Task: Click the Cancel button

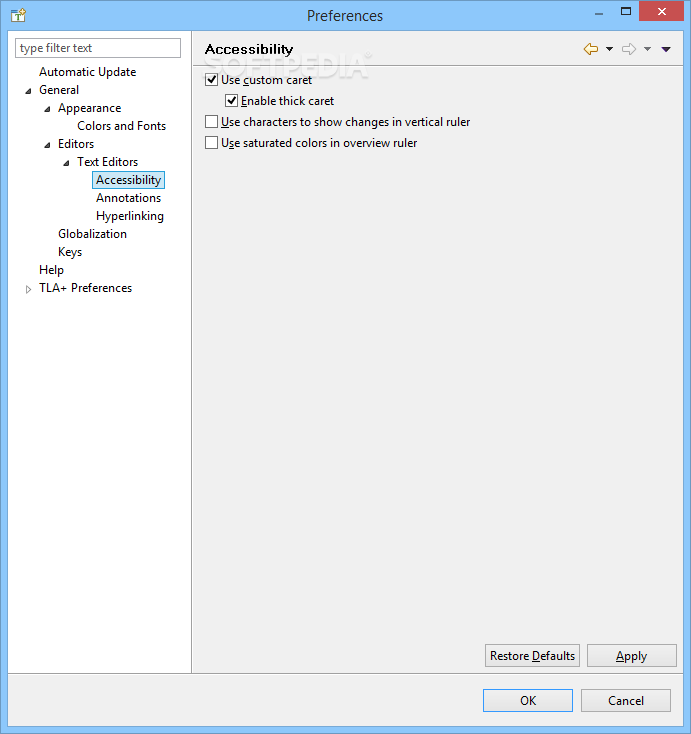Action: point(626,700)
